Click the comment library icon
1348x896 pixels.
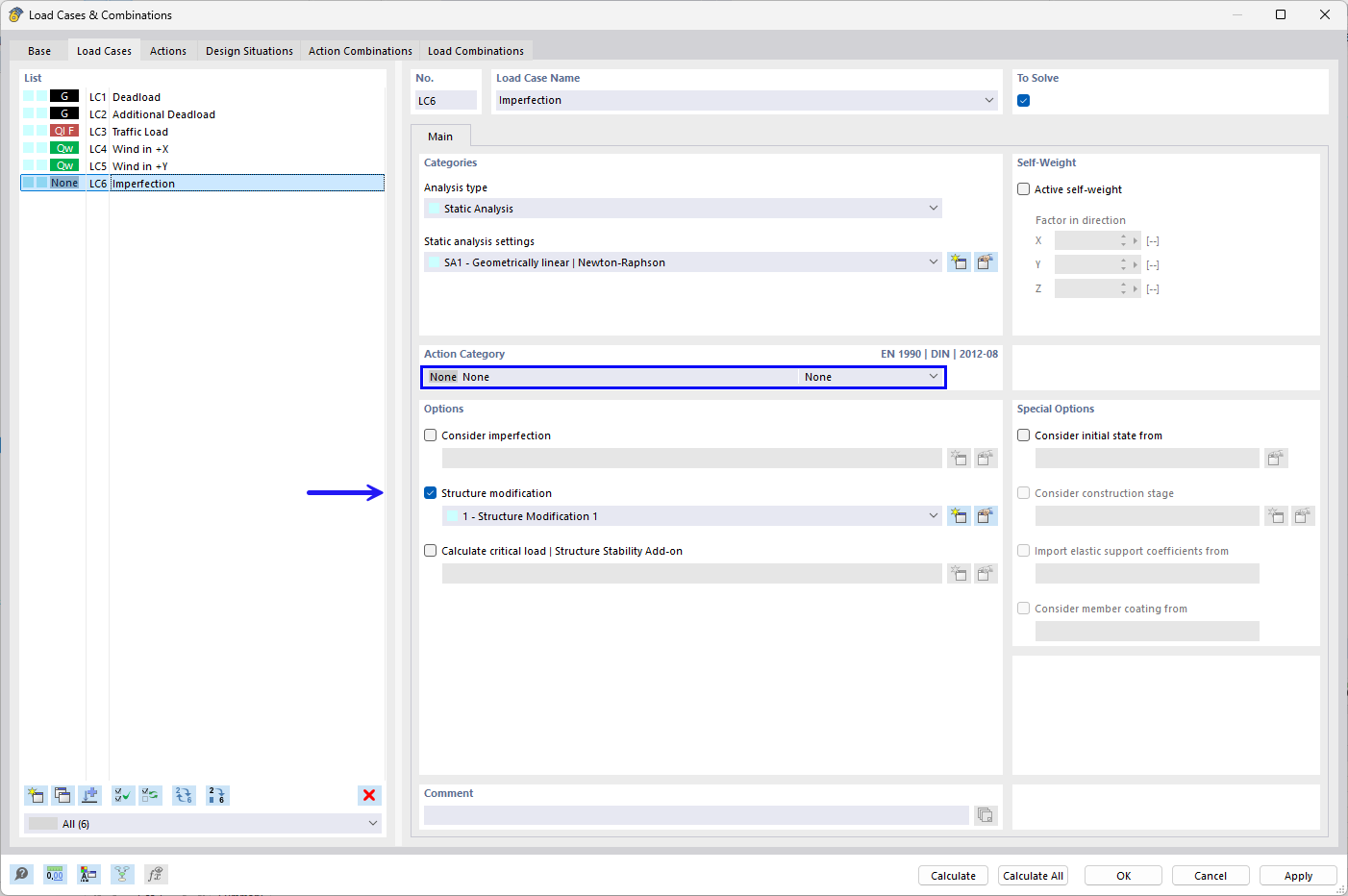click(986, 815)
